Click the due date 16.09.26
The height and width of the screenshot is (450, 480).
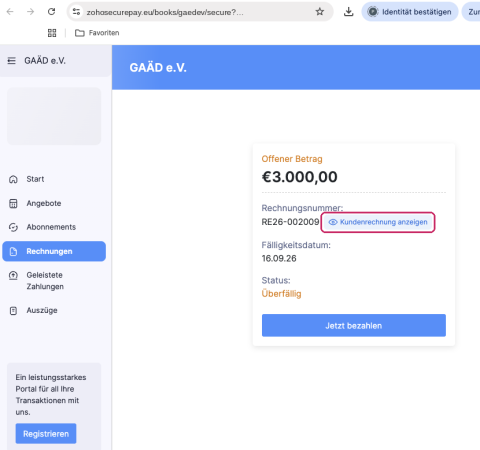point(279,258)
